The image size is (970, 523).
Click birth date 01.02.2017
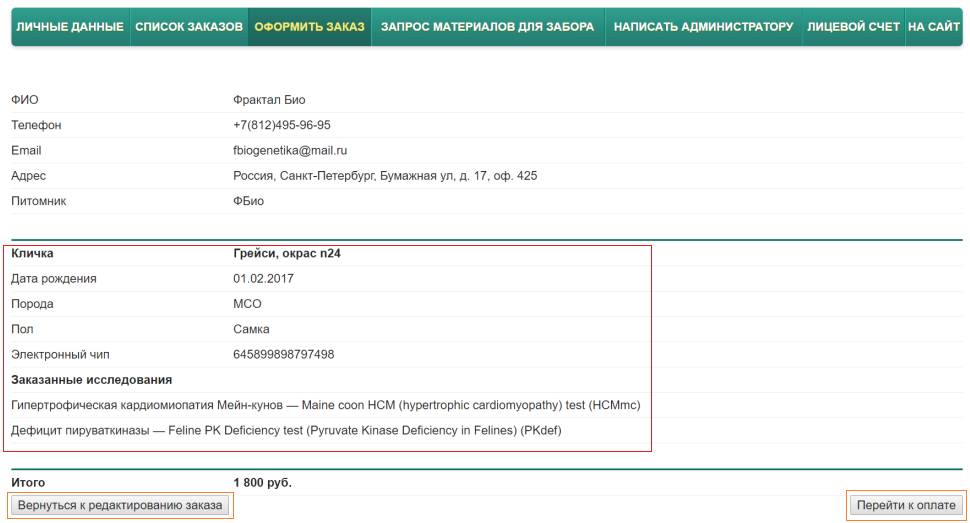(264, 279)
